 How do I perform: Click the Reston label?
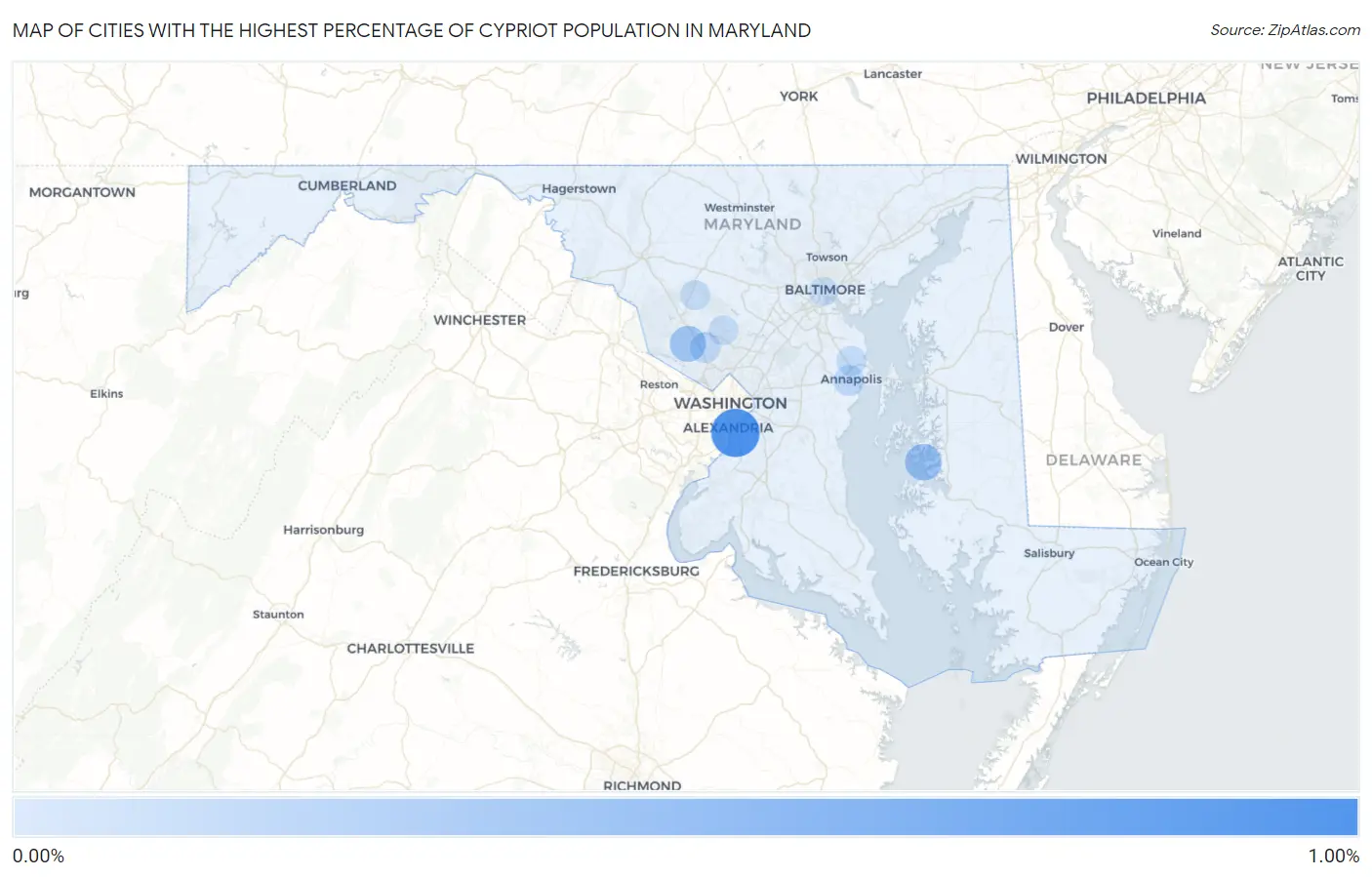tap(659, 384)
